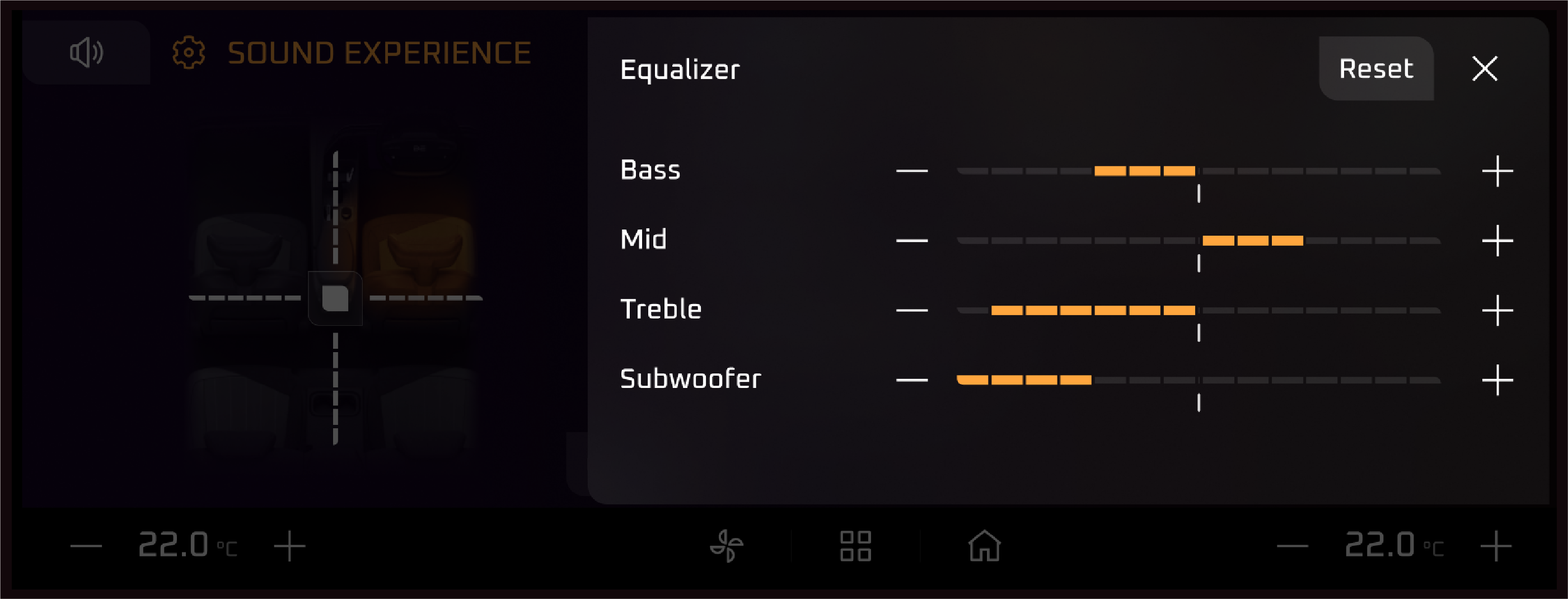
Task: Lower the Treble level
Action: pos(912,311)
